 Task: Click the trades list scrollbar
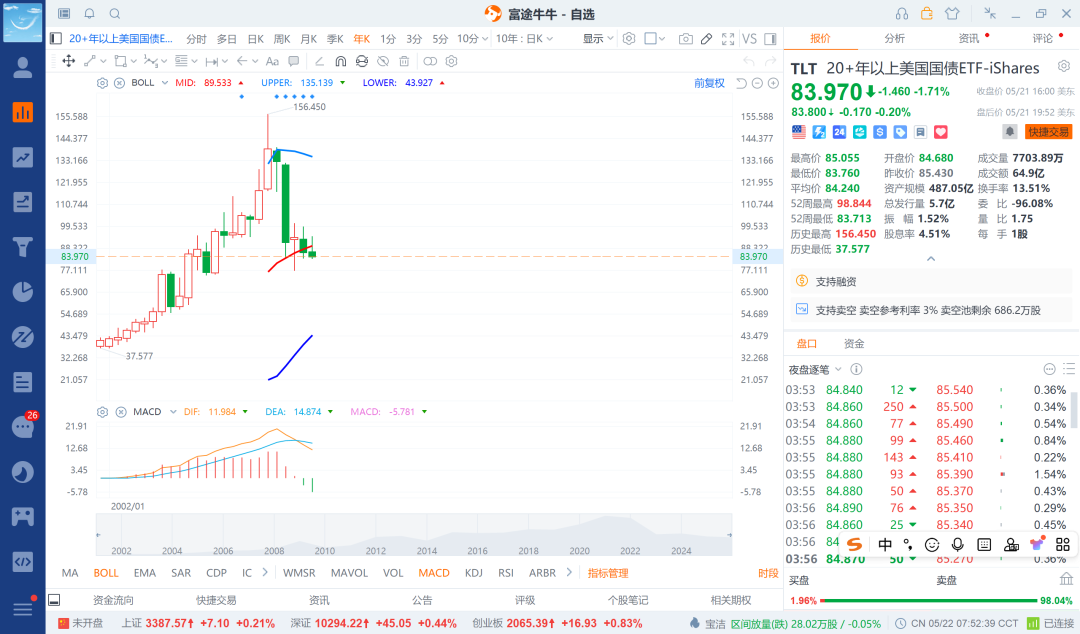(x=1073, y=410)
